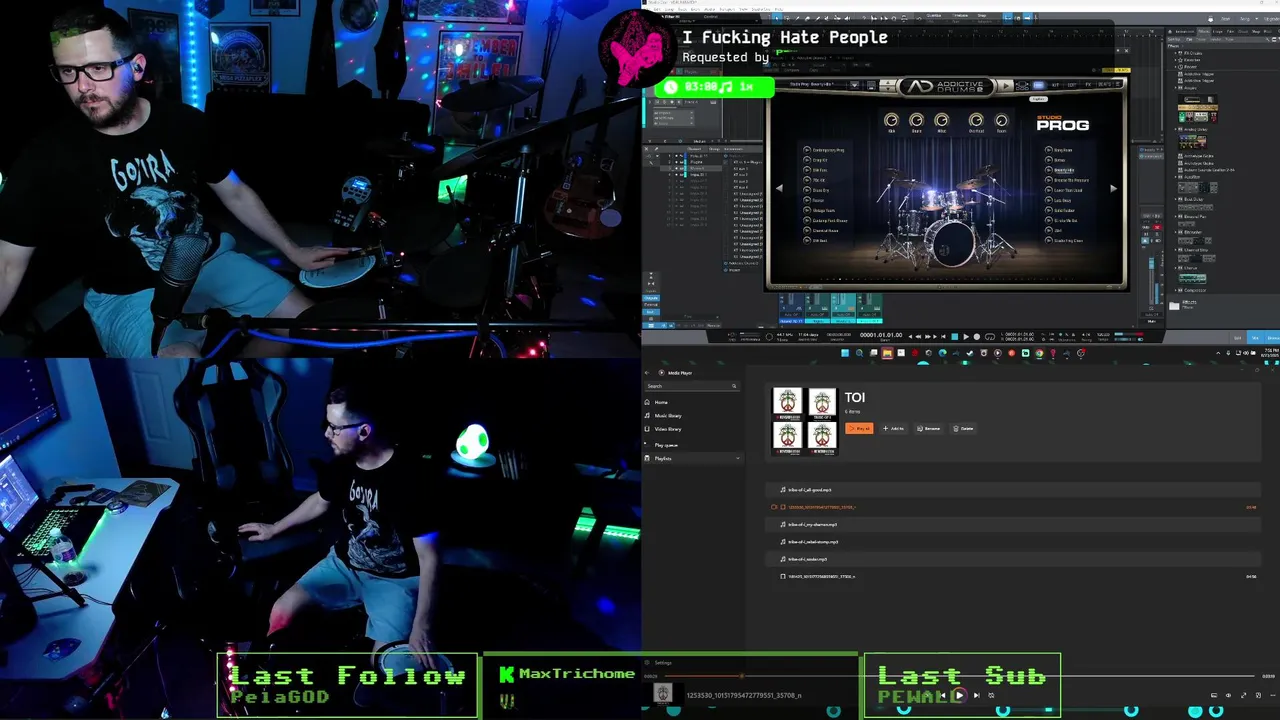Rename the TOI playlist

point(928,428)
